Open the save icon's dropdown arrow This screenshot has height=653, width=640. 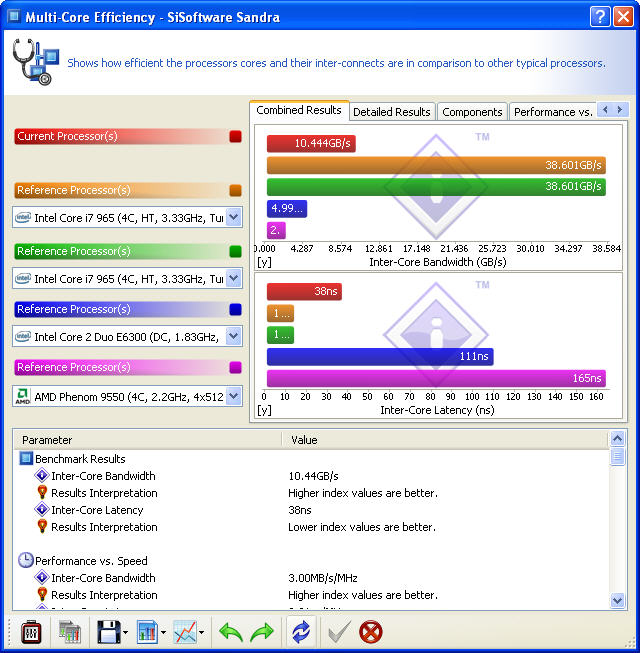125,633
